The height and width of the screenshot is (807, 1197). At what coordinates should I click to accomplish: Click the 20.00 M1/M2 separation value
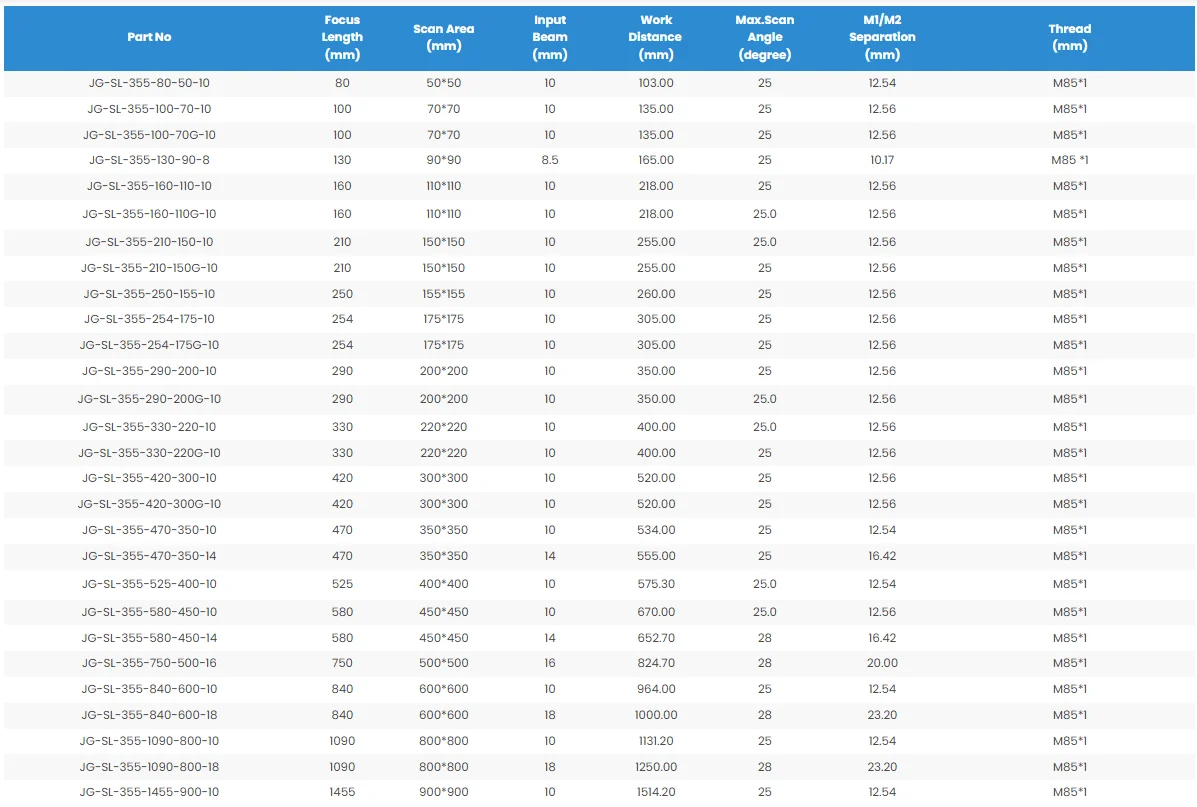(882, 663)
